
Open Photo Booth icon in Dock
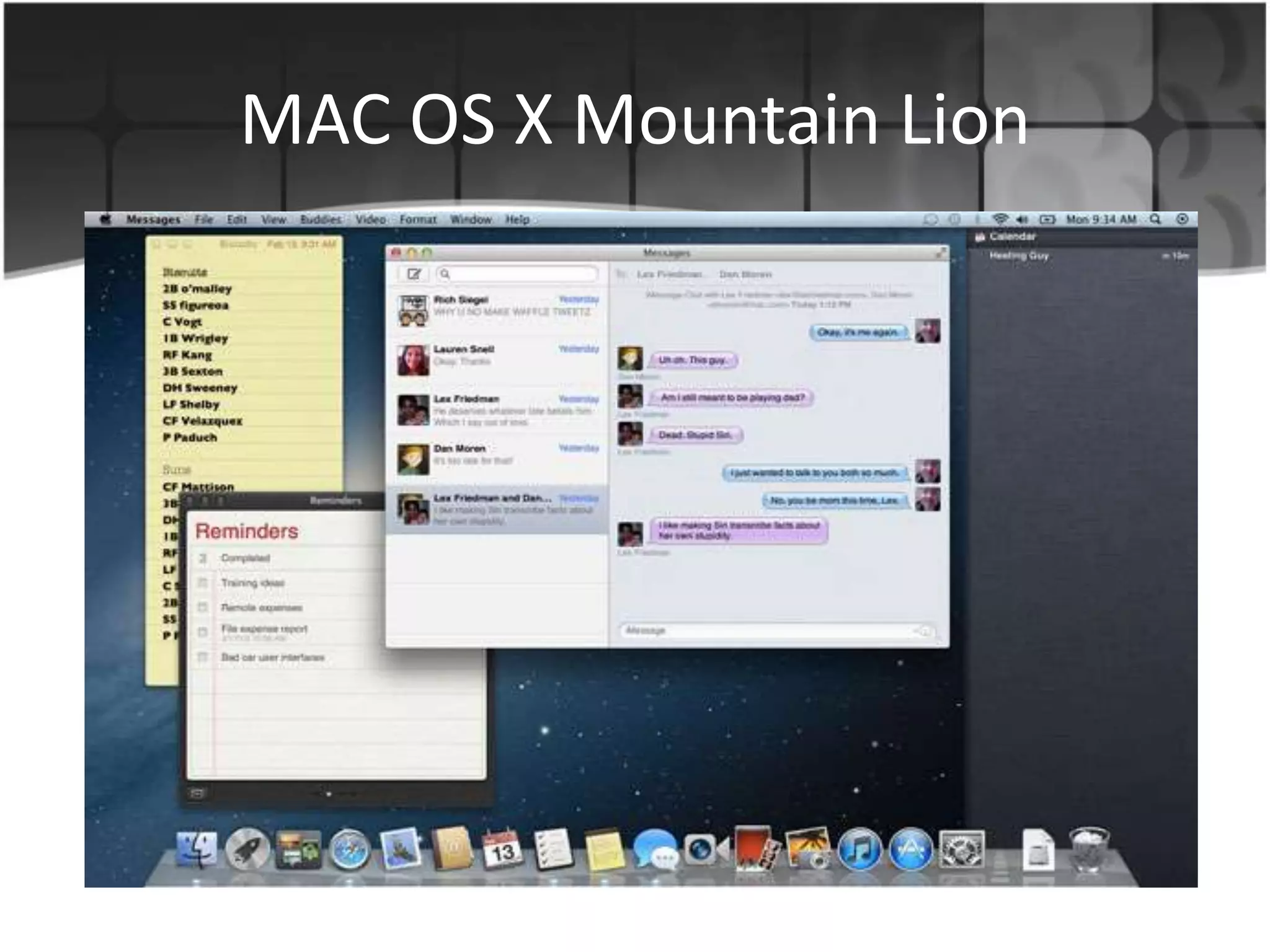[757, 848]
